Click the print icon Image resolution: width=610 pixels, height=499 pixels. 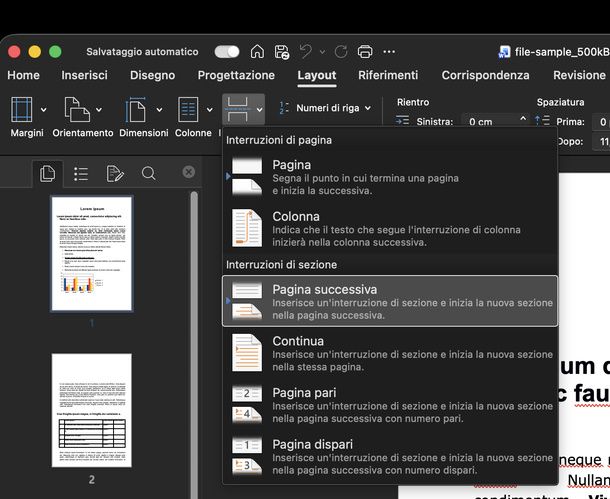tap(365, 52)
